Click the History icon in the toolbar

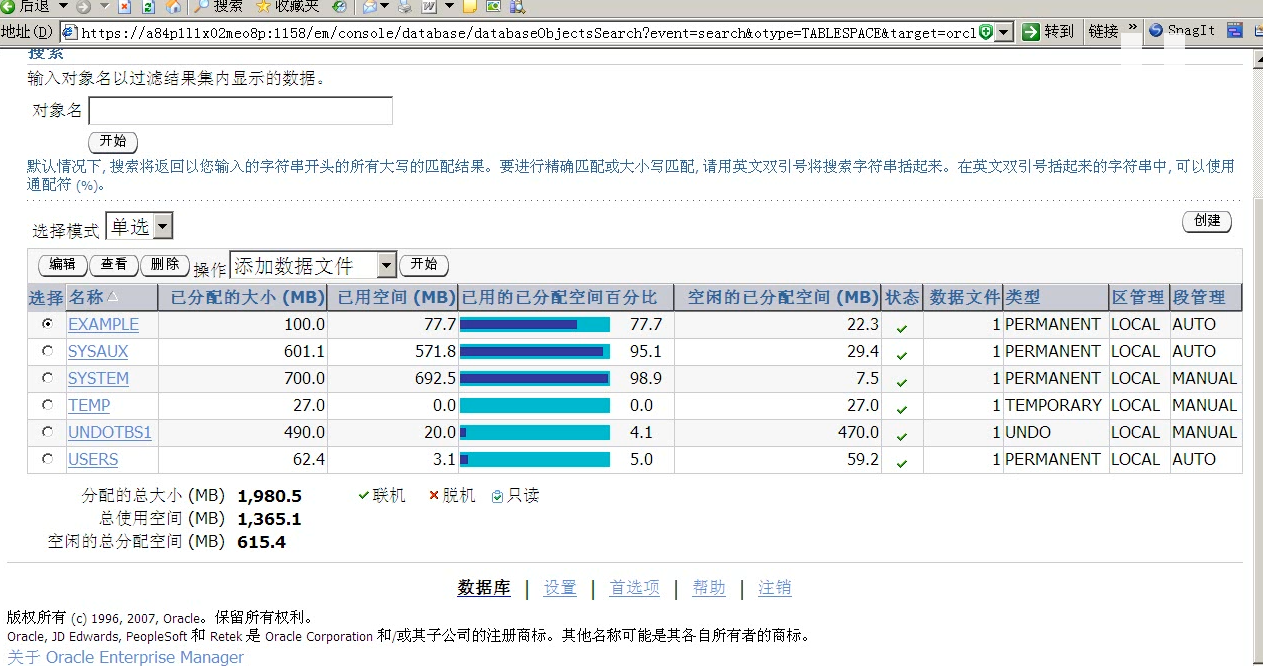click(x=340, y=6)
